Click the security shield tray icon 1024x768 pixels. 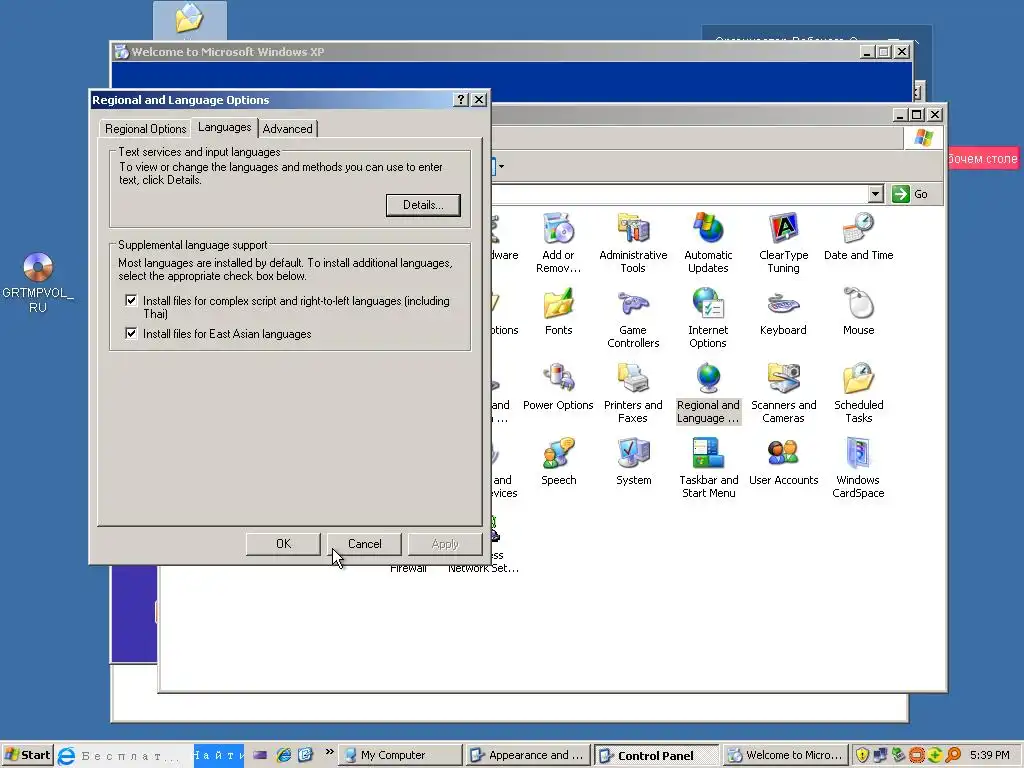click(862, 755)
